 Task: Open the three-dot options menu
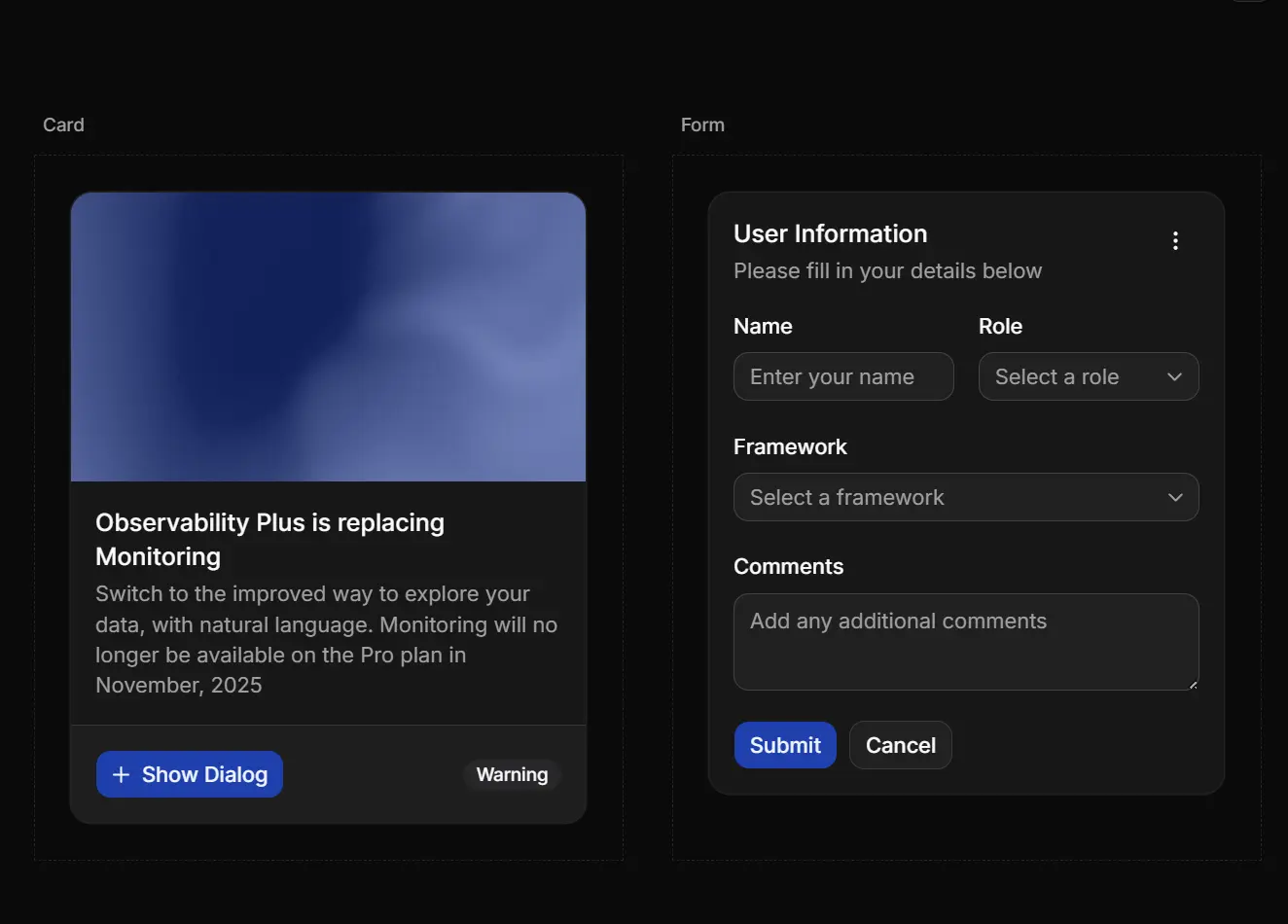[x=1175, y=241]
